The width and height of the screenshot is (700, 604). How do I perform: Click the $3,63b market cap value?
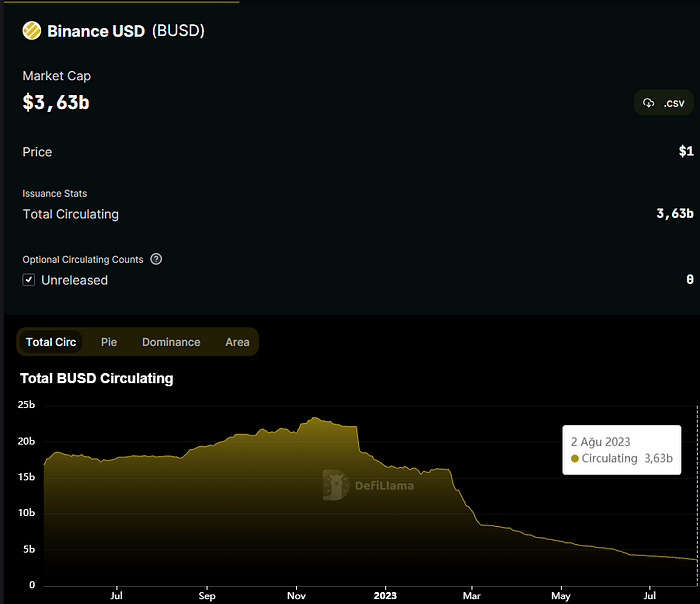coord(56,103)
